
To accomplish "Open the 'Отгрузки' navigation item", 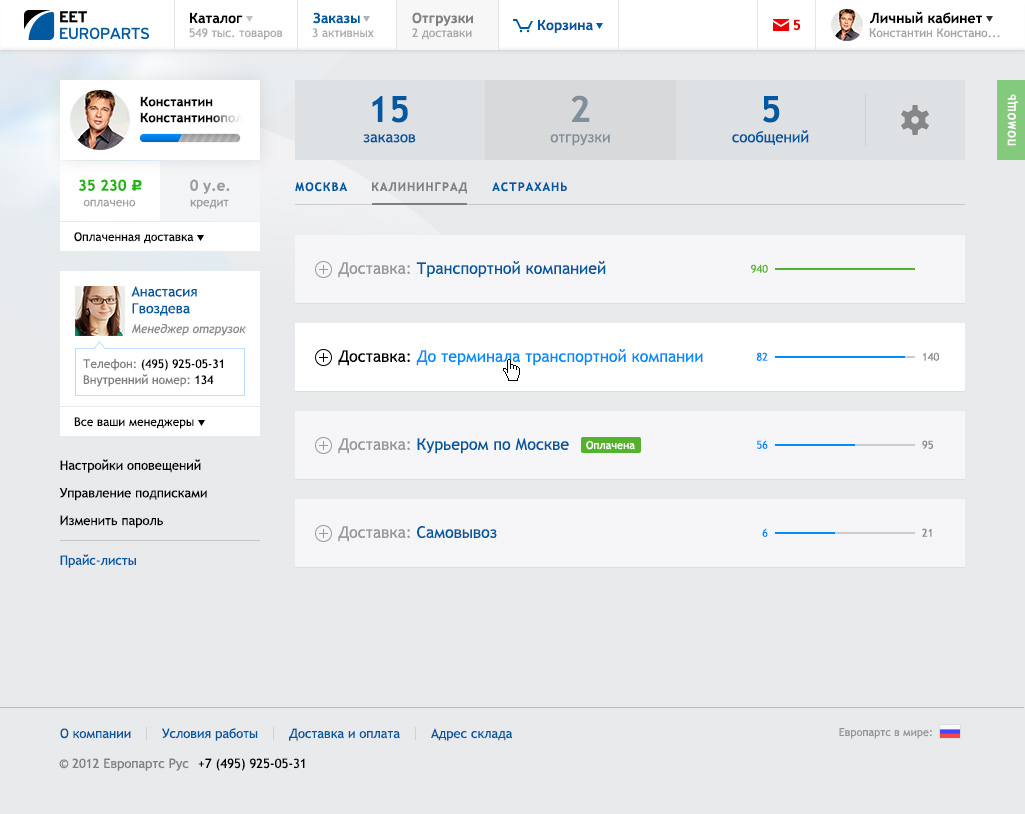I will [442, 25].
